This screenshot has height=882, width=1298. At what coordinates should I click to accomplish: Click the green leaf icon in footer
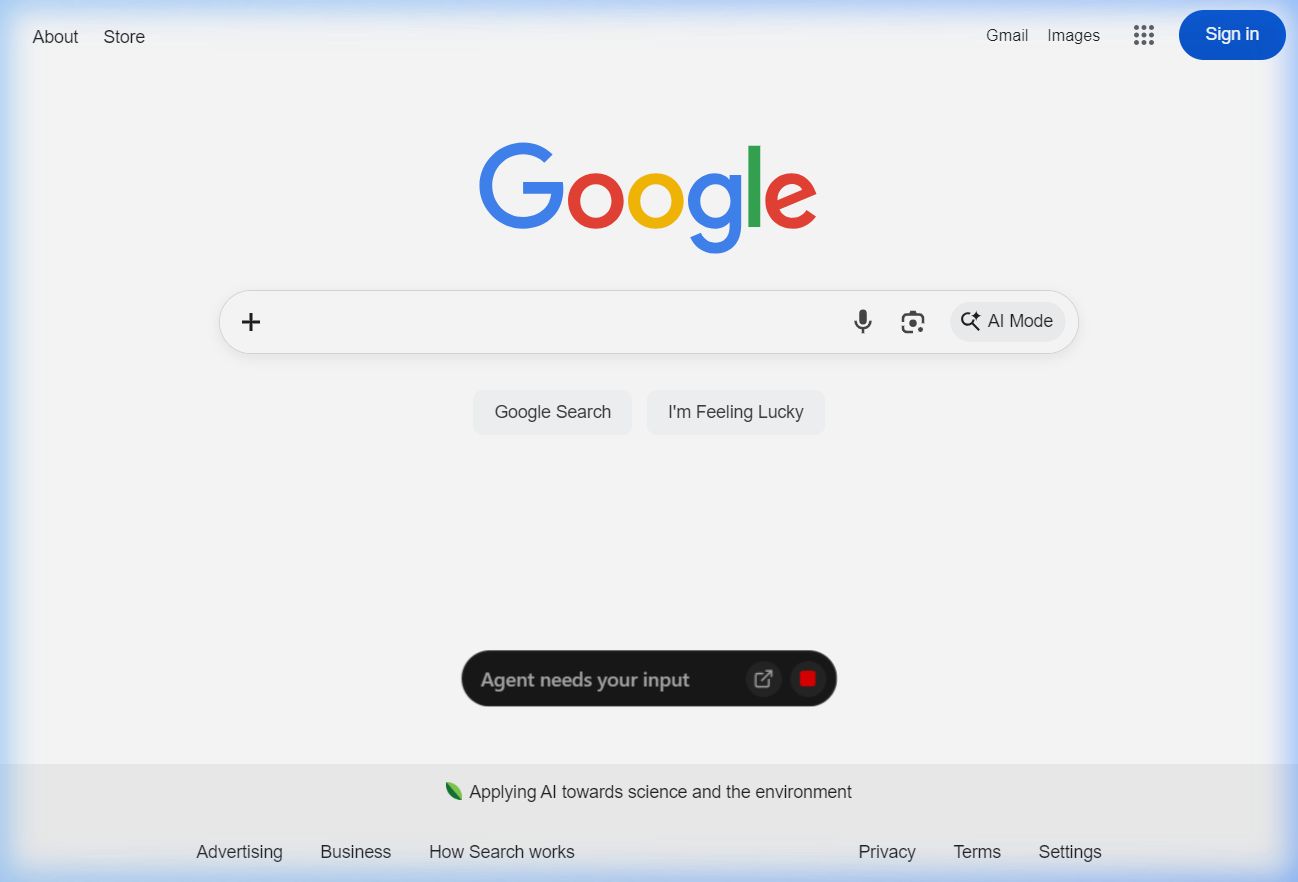[454, 791]
